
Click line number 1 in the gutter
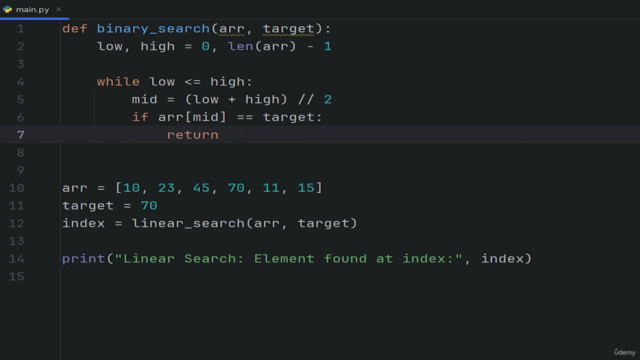pos(20,29)
